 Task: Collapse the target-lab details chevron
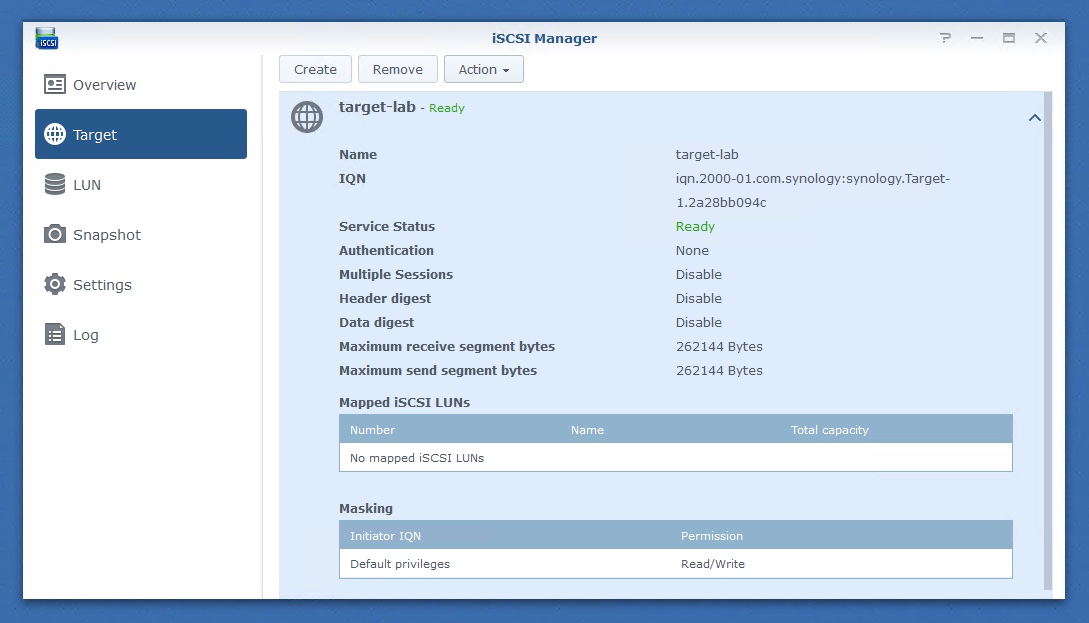[x=1035, y=118]
